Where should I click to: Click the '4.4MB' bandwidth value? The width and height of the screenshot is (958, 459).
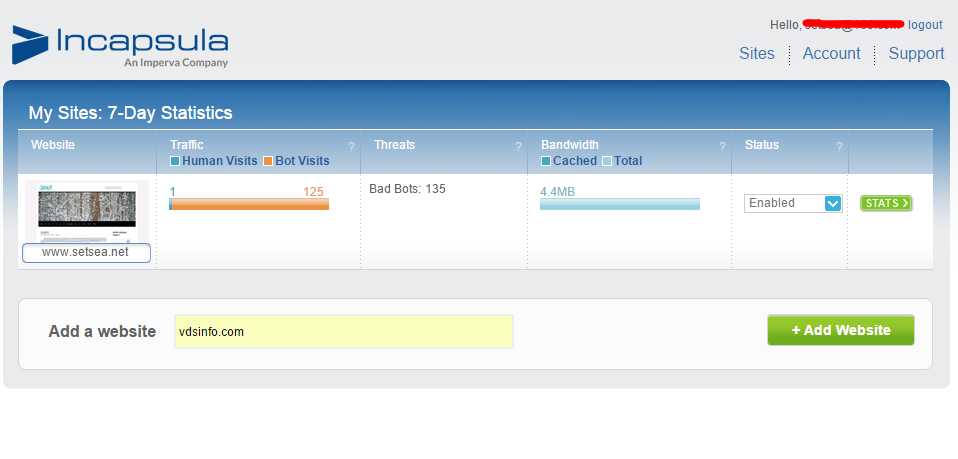point(557,192)
